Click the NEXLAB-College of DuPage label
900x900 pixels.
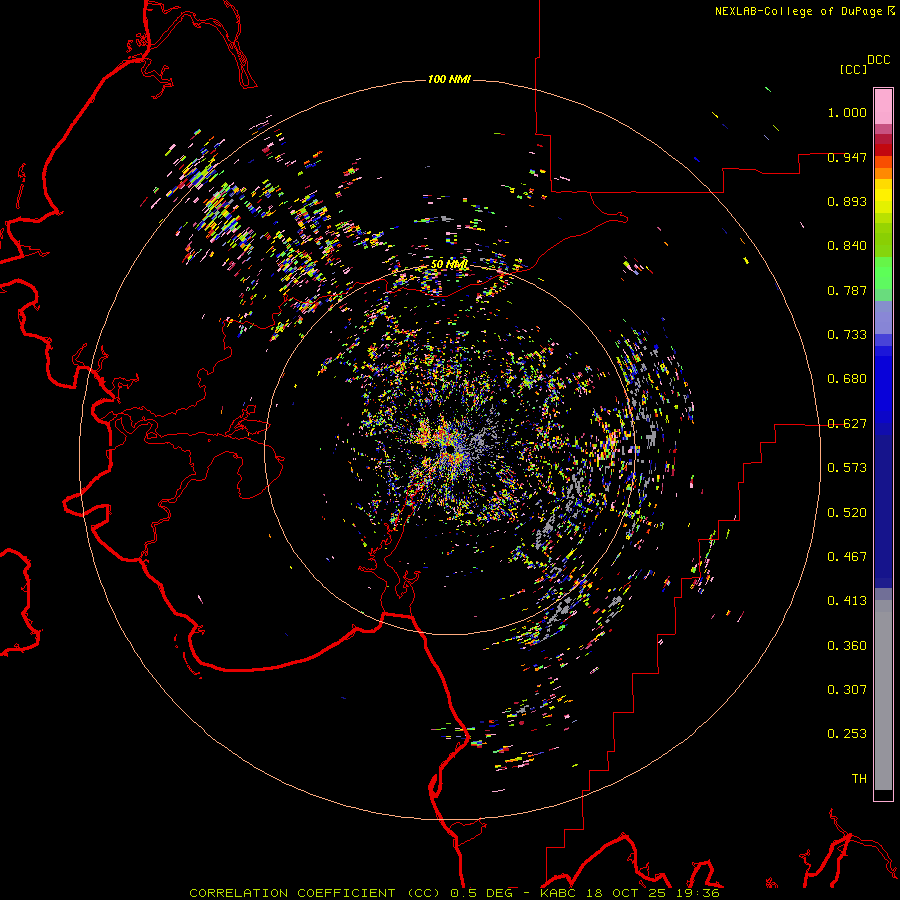800,11
